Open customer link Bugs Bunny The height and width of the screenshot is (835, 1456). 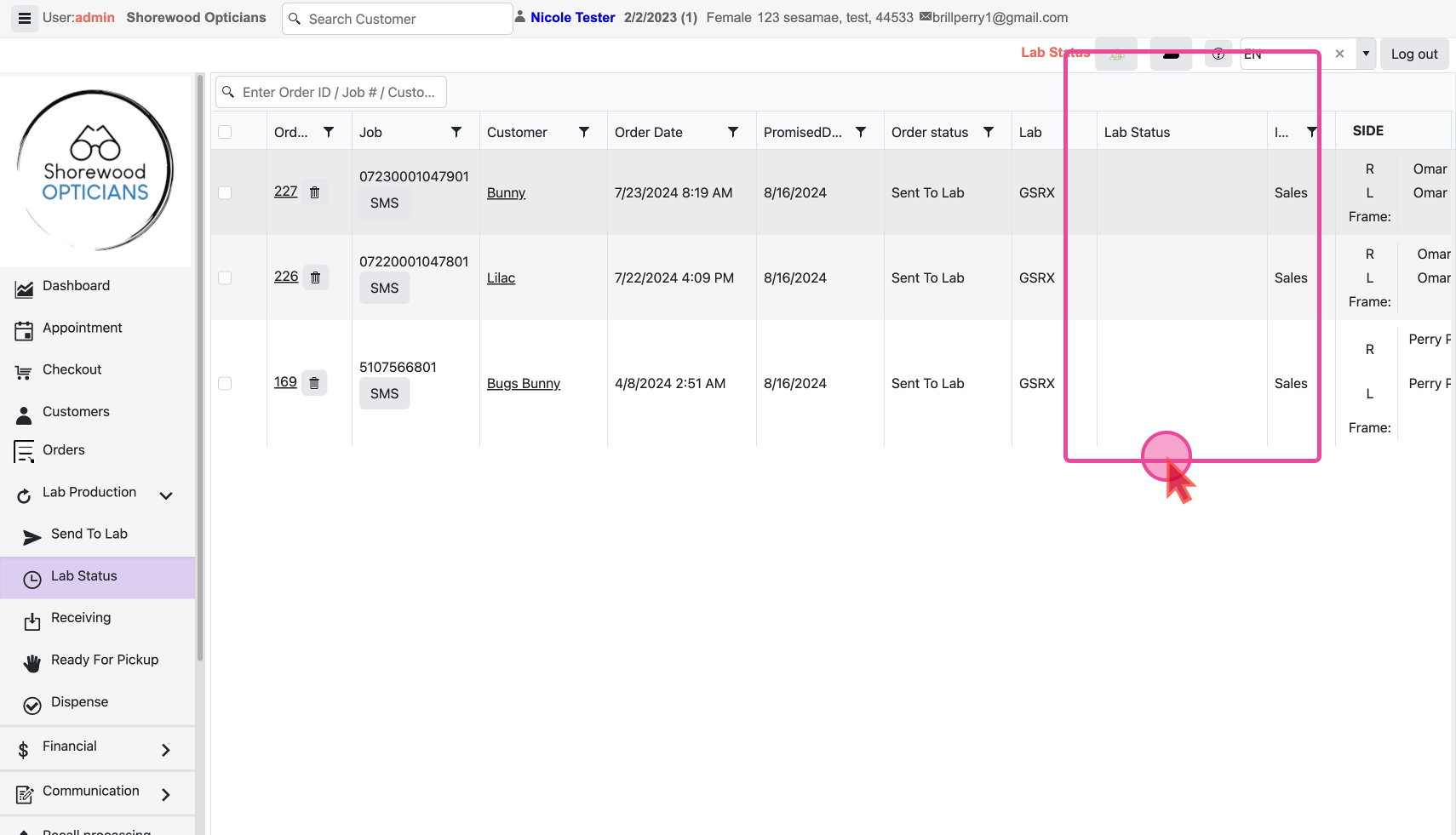pyautogui.click(x=523, y=384)
